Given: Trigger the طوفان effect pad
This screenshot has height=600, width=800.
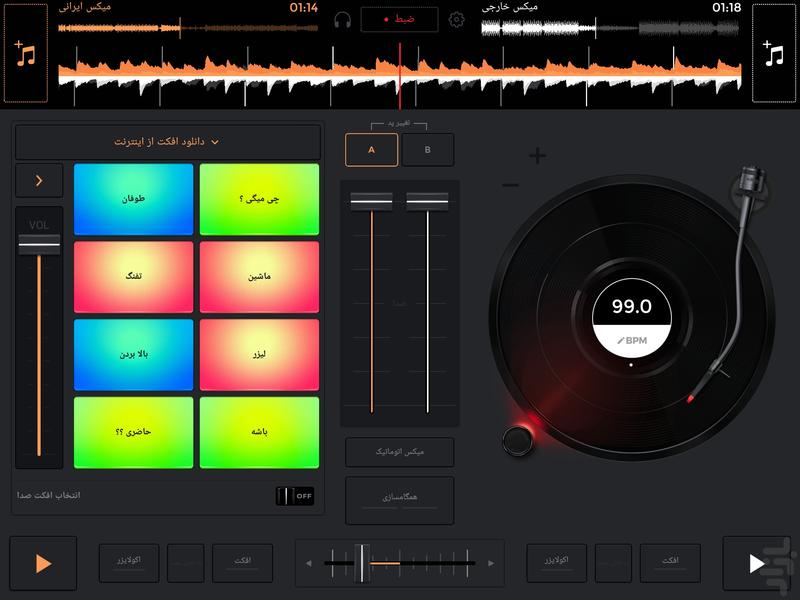Looking at the screenshot, I should (x=133, y=199).
